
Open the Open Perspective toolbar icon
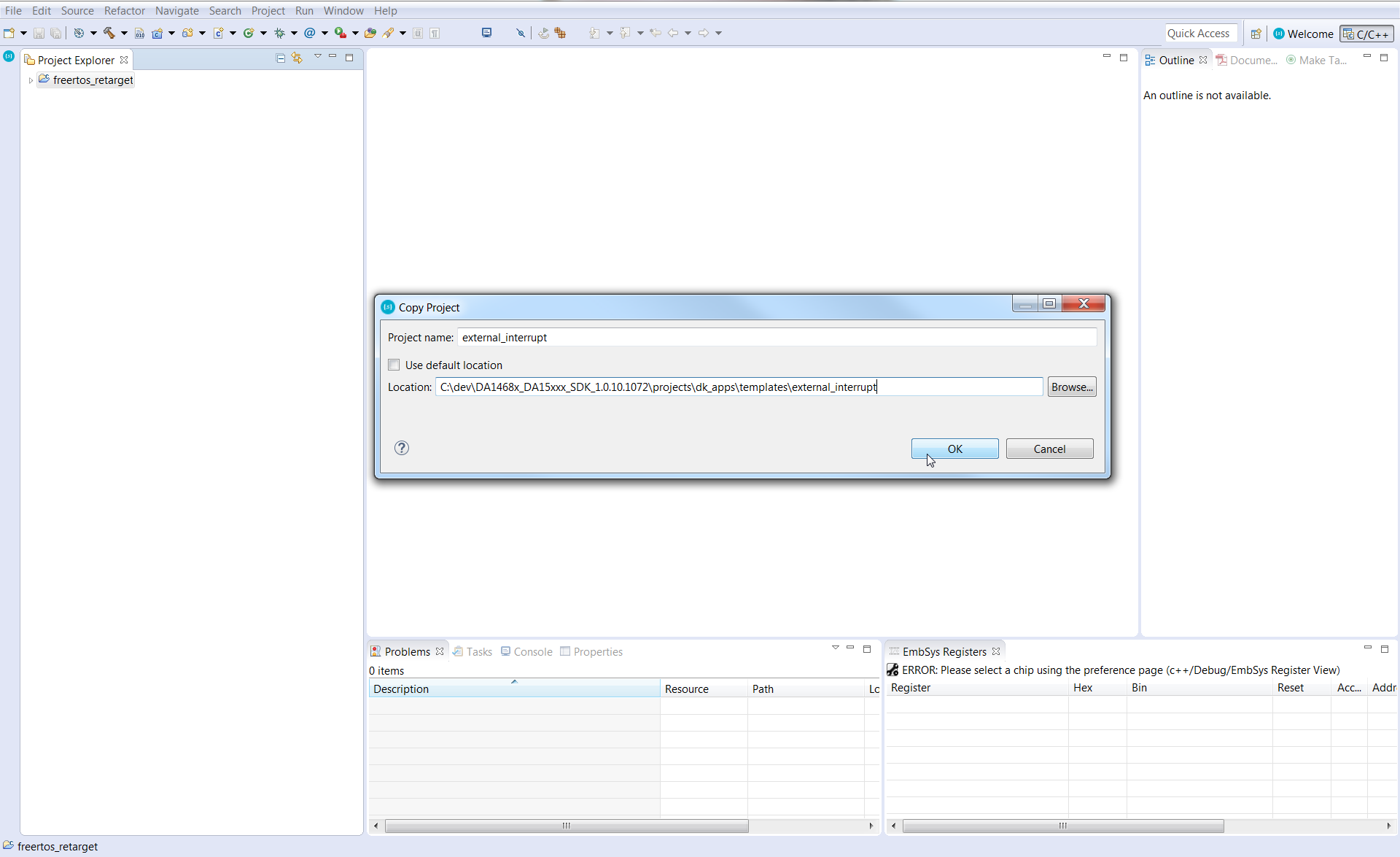(x=1256, y=34)
